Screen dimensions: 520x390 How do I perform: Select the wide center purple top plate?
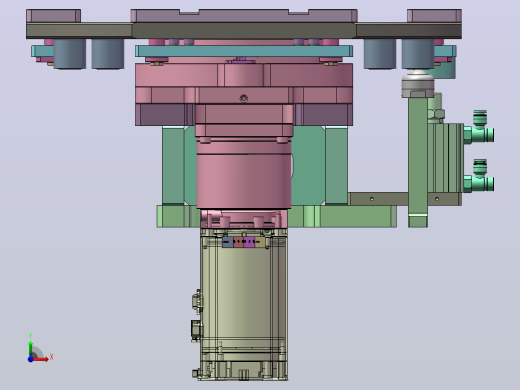[x=244, y=16]
